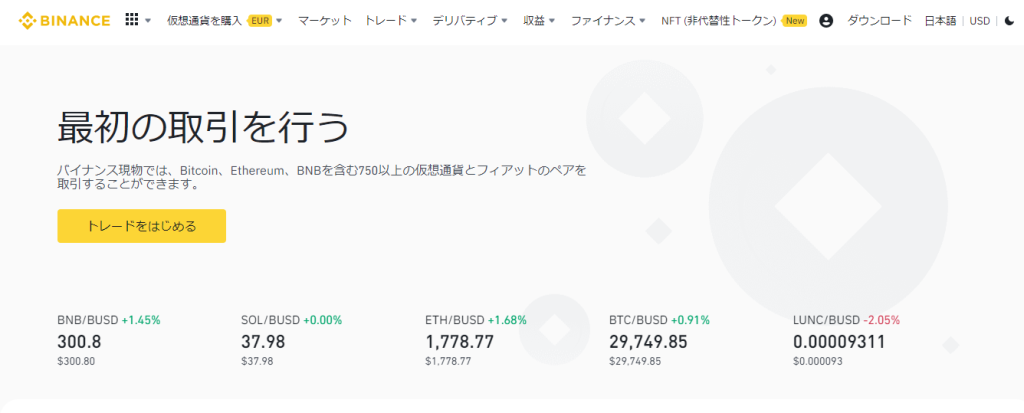Change display currency via USD

pos(980,20)
